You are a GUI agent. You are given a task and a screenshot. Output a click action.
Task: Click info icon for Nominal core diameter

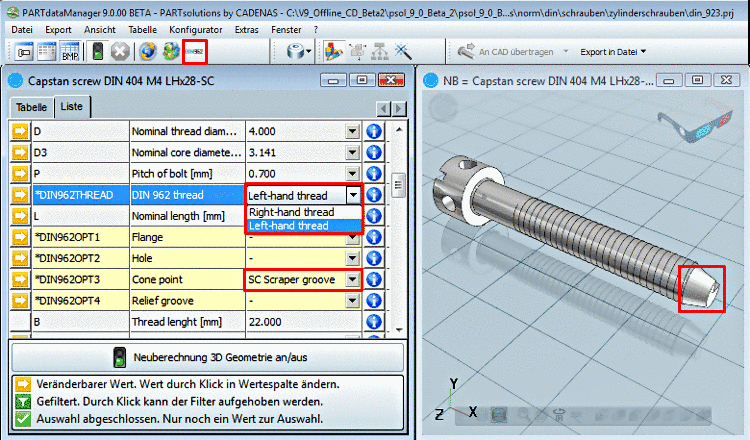374,152
